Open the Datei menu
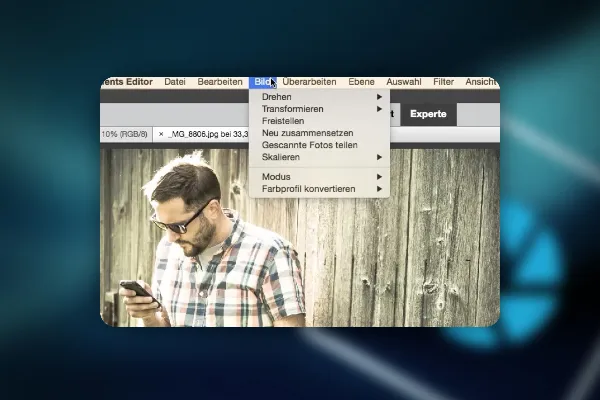 pos(175,82)
